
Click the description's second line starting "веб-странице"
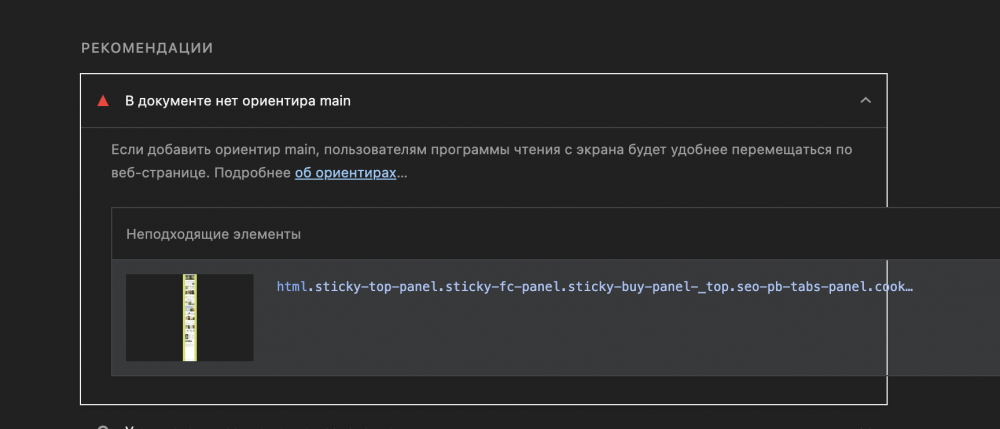click(200, 173)
